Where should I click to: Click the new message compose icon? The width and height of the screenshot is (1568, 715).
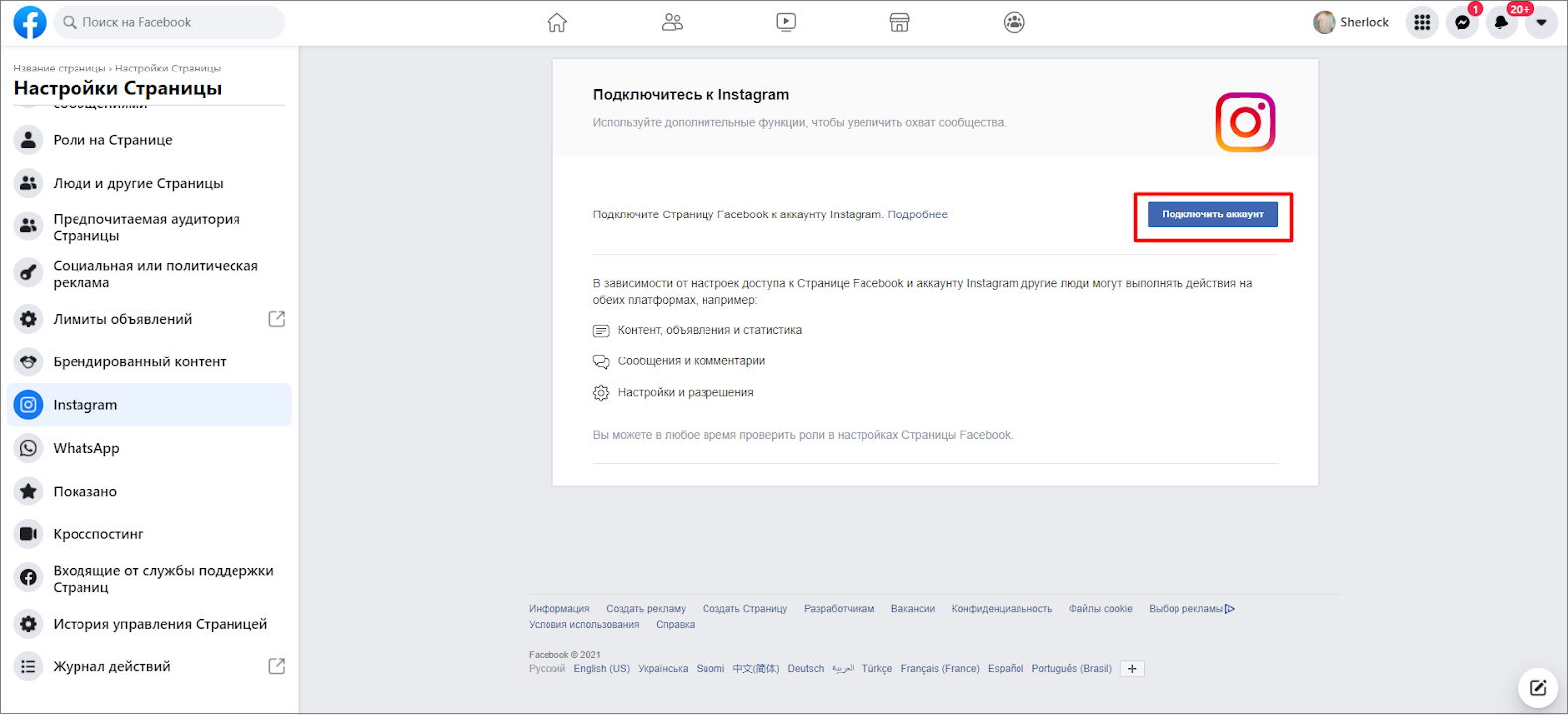coord(1538,687)
